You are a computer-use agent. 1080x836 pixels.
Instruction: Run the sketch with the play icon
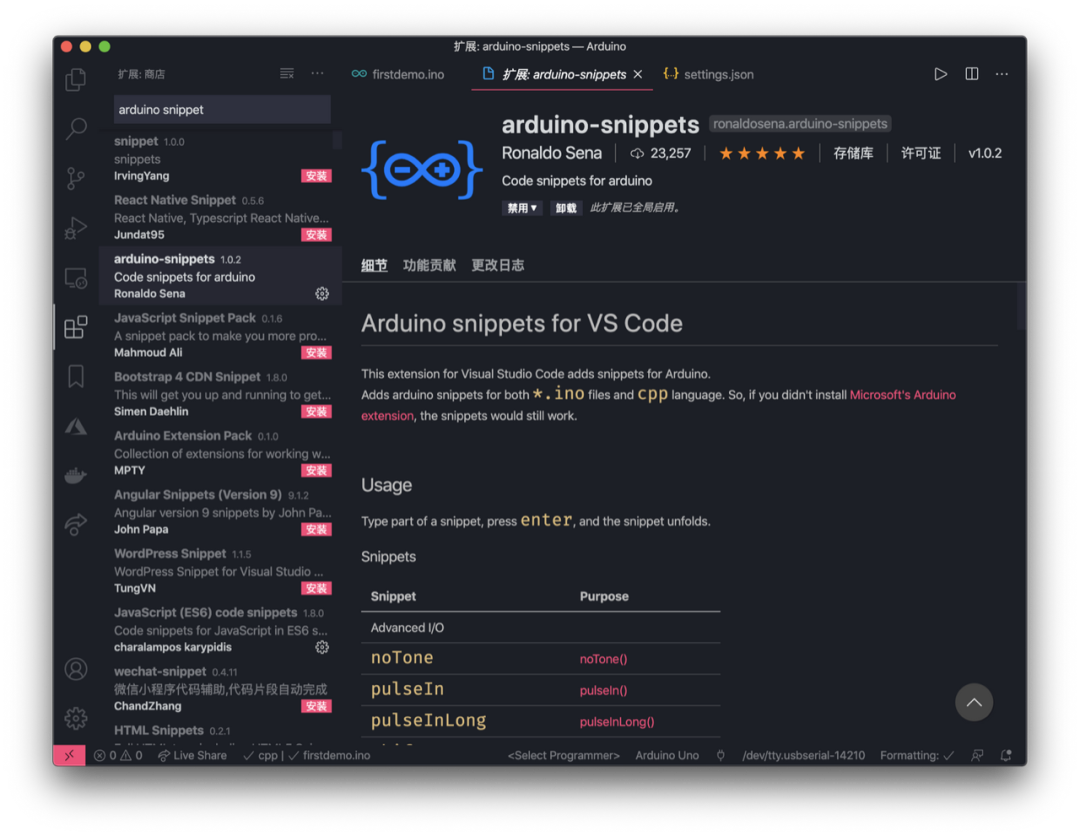pyautogui.click(x=940, y=74)
